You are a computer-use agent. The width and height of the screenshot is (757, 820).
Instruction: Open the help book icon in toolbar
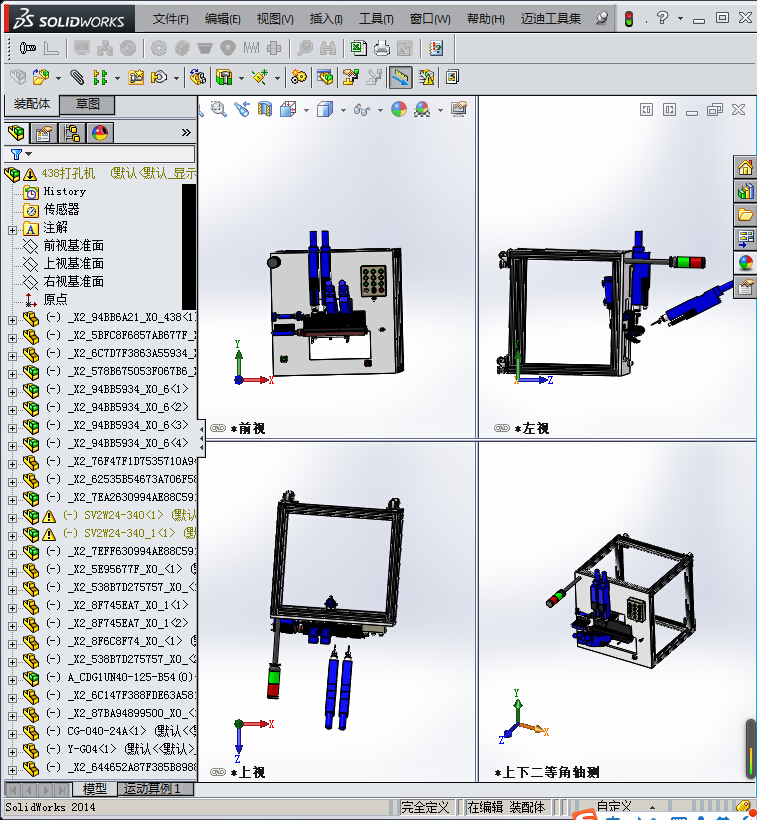435,48
